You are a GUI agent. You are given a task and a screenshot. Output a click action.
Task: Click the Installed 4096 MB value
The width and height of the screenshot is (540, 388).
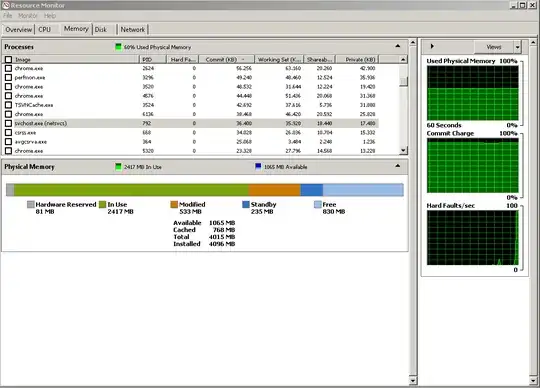pyautogui.click(x=222, y=244)
